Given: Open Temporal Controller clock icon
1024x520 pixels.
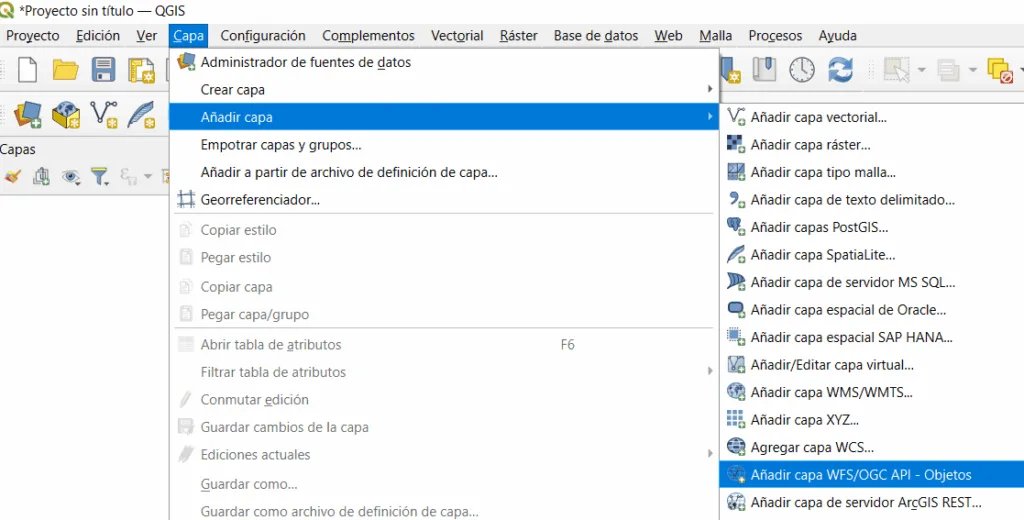Looking at the screenshot, I should click(x=802, y=69).
